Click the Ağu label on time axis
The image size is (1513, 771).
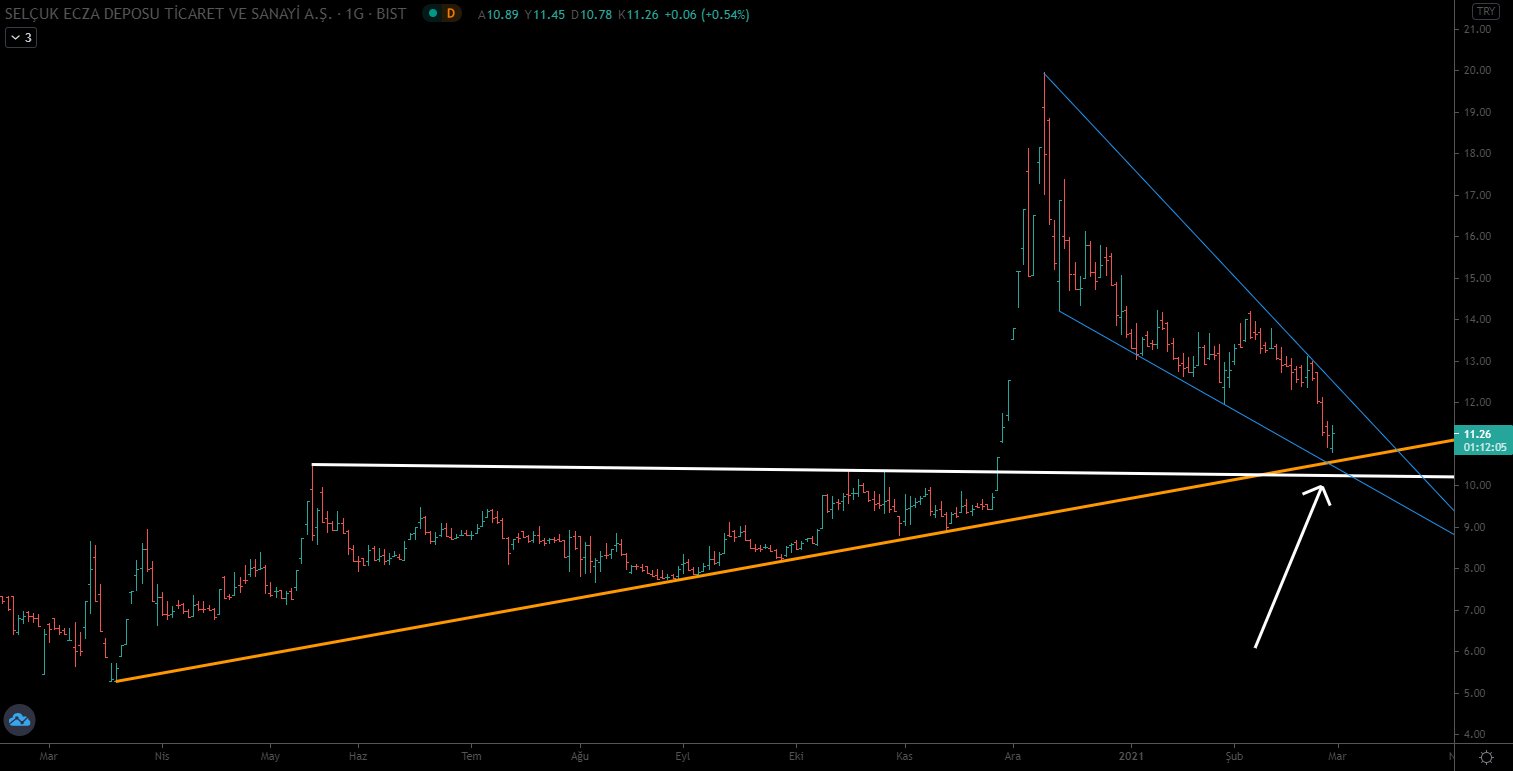579,757
